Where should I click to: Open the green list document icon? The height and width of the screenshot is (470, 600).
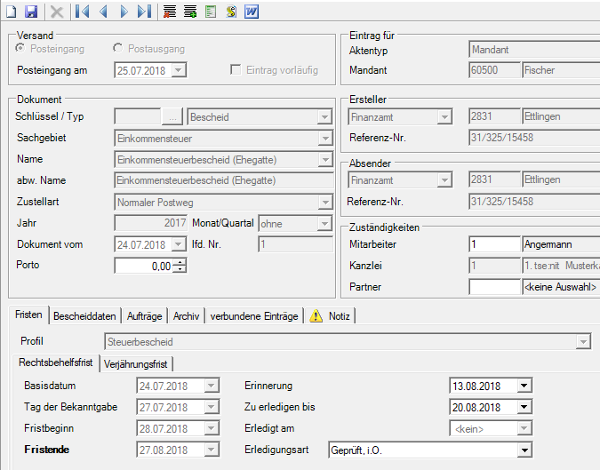pos(210,11)
